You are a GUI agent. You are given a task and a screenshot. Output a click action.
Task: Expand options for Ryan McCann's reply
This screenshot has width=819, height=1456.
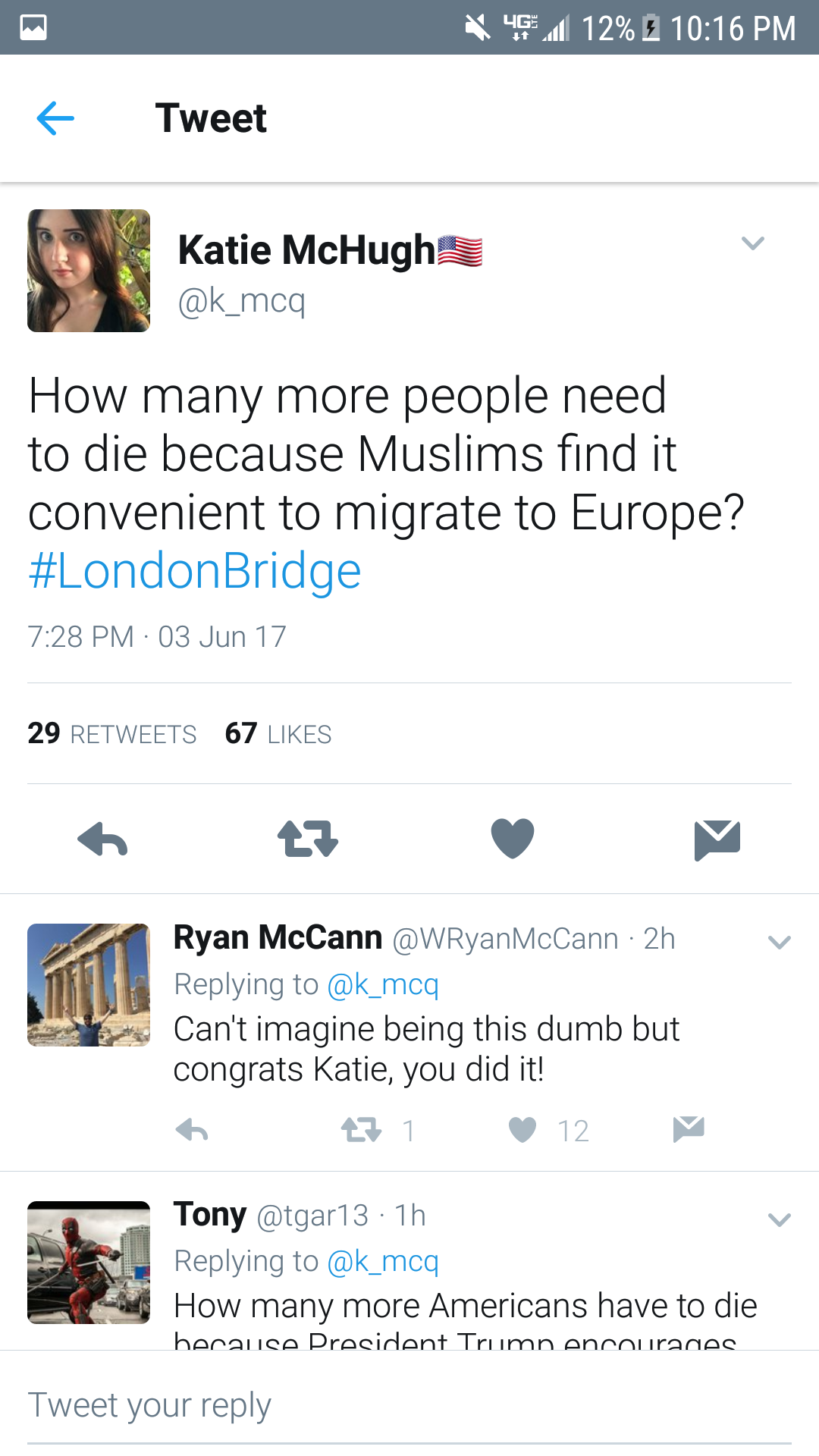(779, 943)
